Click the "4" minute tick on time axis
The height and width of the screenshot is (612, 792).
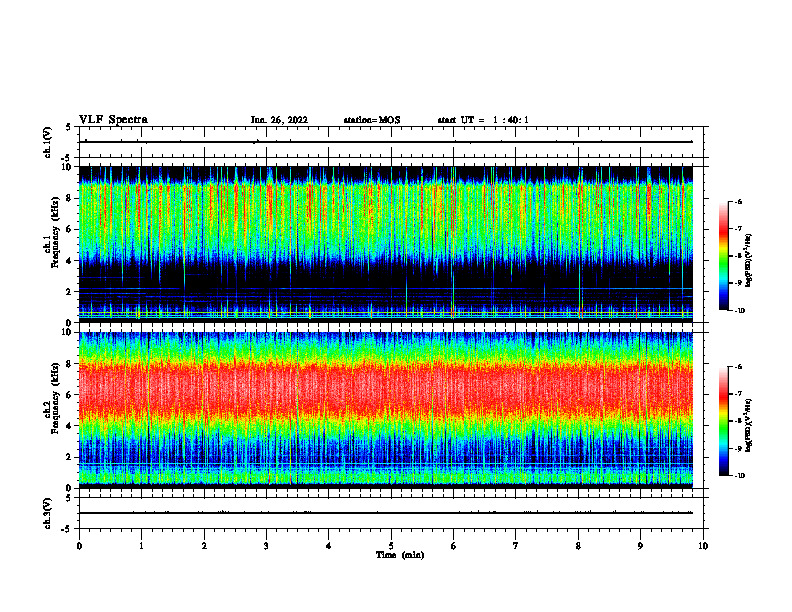(329, 546)
